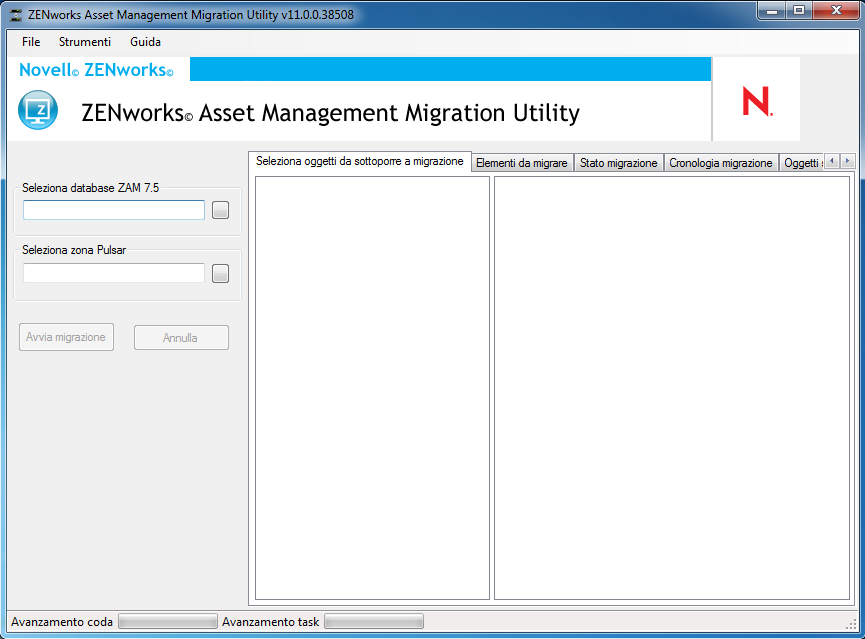Image resolution: width=865 pixels, height=639 pixels.
Task: Click the application icon in title bar
Action: click(x=15, y=15)
